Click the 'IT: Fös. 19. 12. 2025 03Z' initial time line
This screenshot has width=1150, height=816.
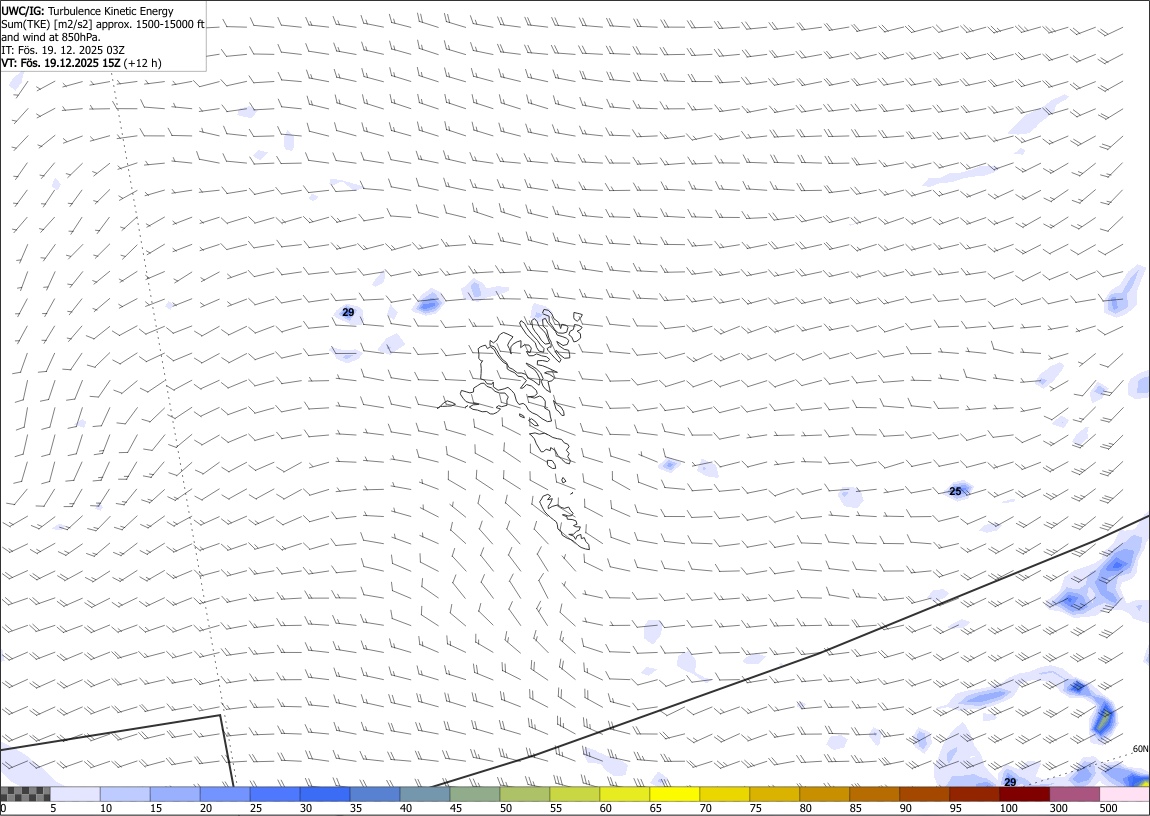coord(63,50)
